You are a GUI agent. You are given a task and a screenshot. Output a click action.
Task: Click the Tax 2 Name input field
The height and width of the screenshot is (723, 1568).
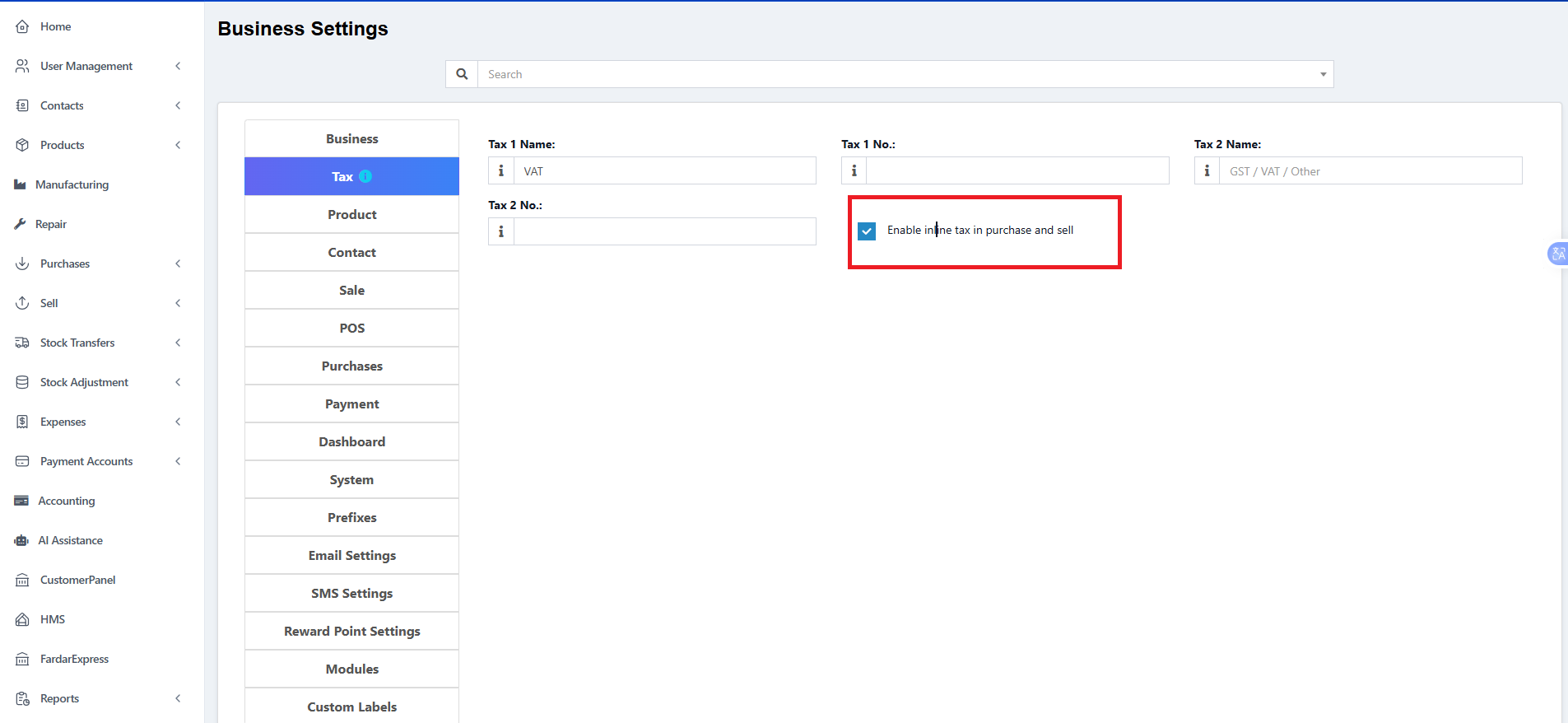point(1370,171)
